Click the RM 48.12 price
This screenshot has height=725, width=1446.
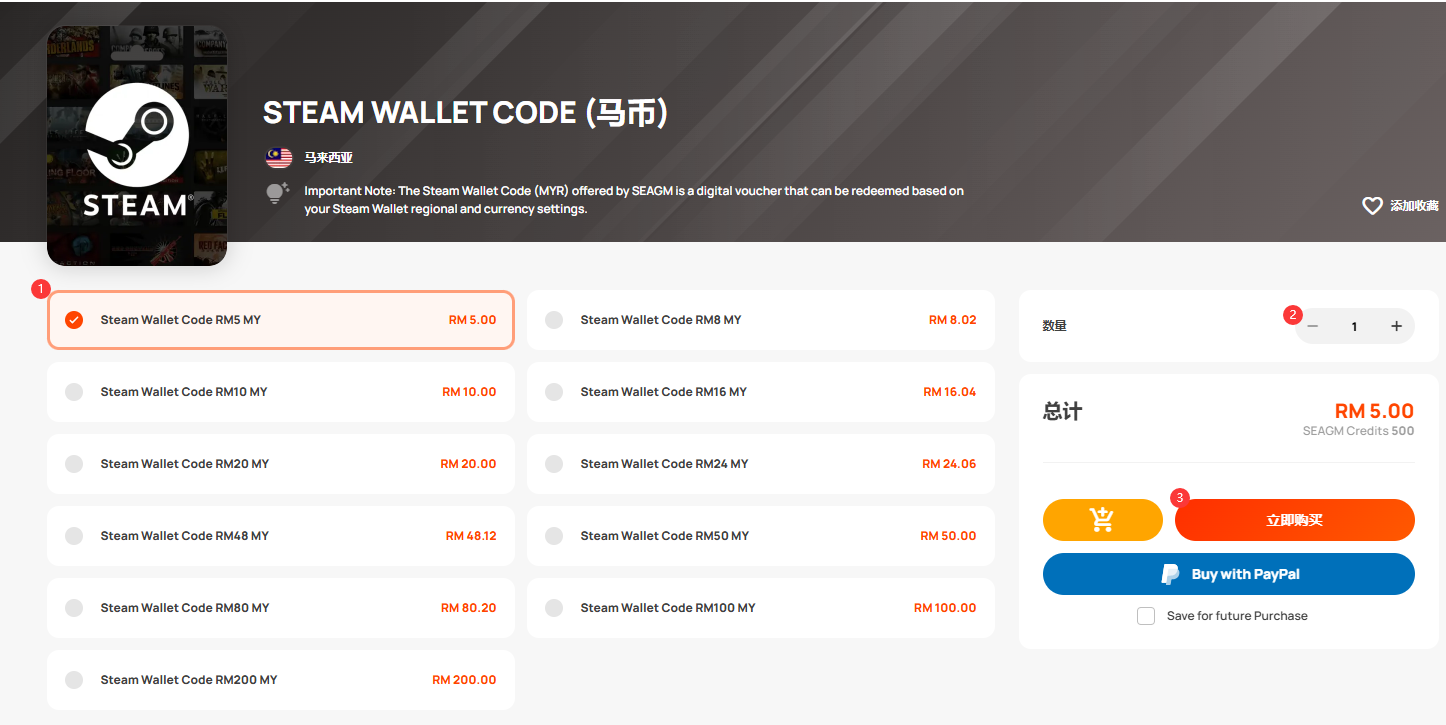pos(471,536)
